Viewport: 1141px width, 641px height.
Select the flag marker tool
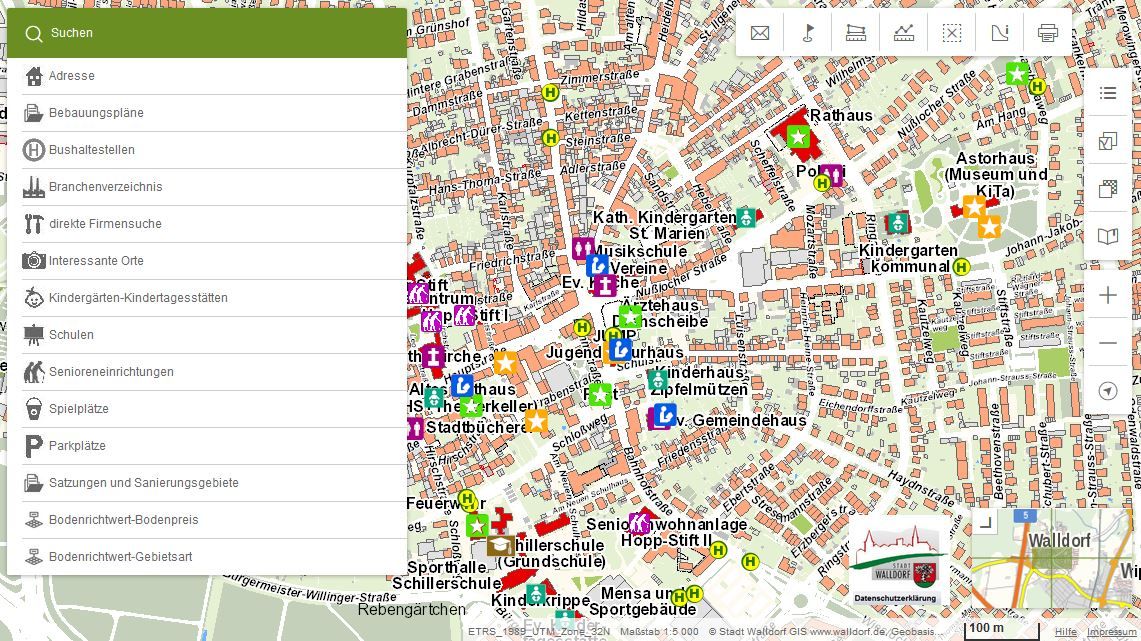[x=808, y=33]
